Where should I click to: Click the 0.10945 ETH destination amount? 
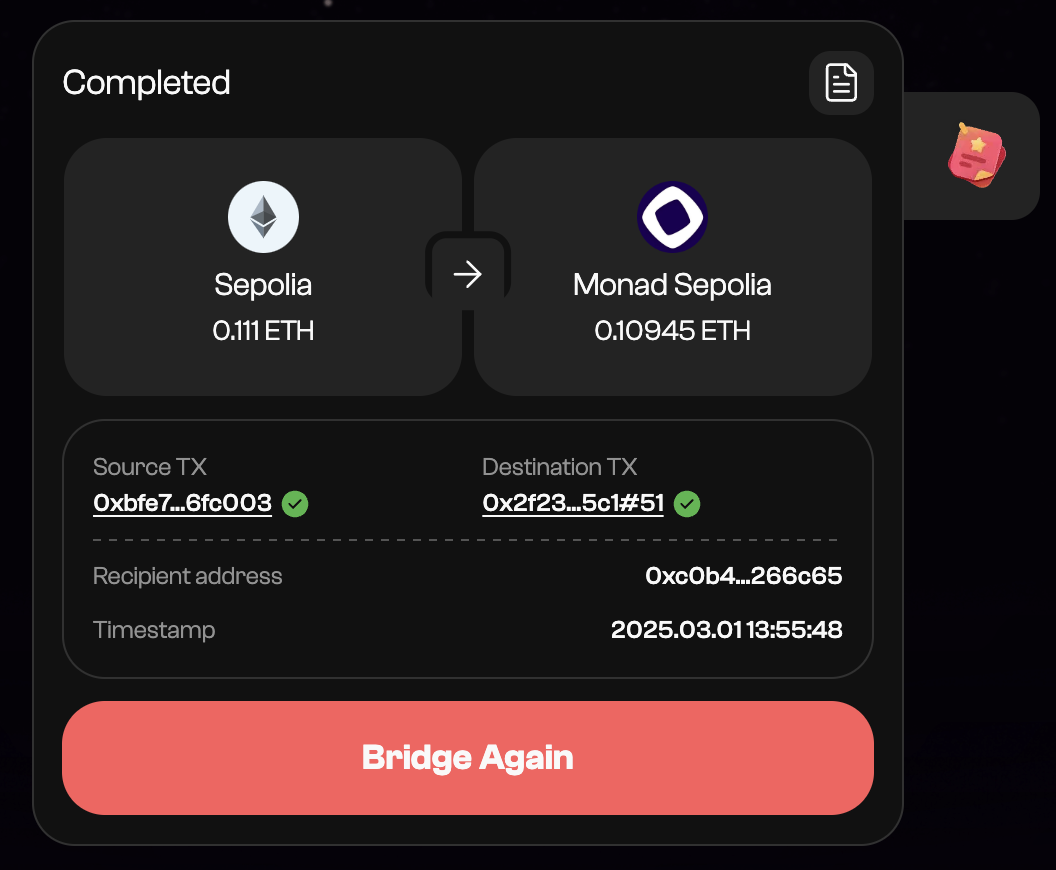pos(672,330)
